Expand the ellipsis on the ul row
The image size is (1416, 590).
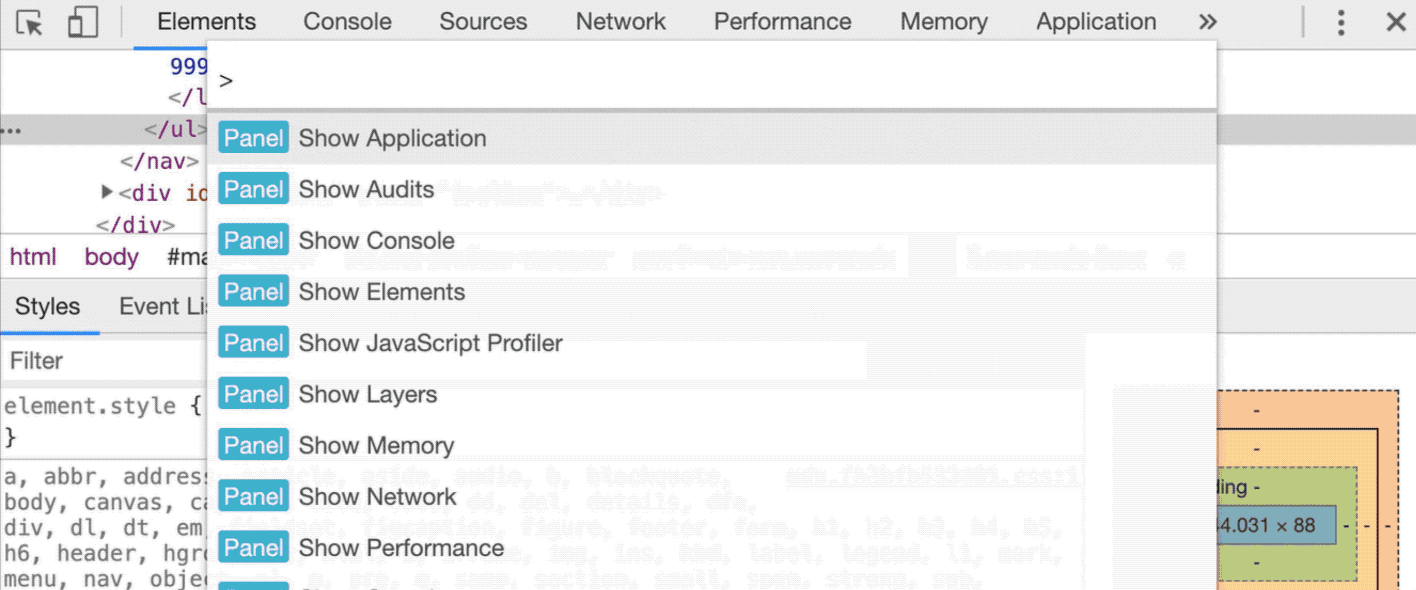(11, 131)
